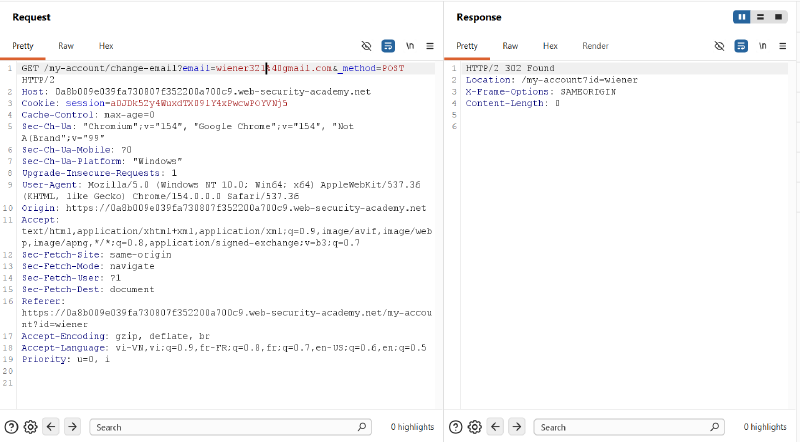800x442 pixels.
Task: Open Request panel hamburger options menu
Action: point(430,46)
